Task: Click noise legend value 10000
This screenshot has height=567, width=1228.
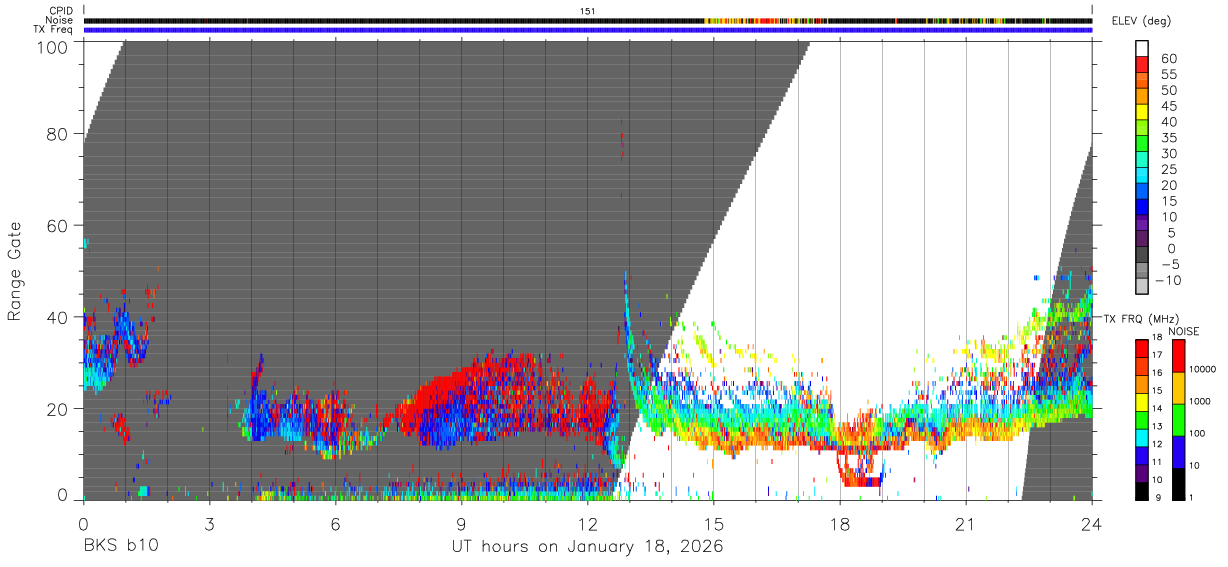Action: pos(1204,370)
